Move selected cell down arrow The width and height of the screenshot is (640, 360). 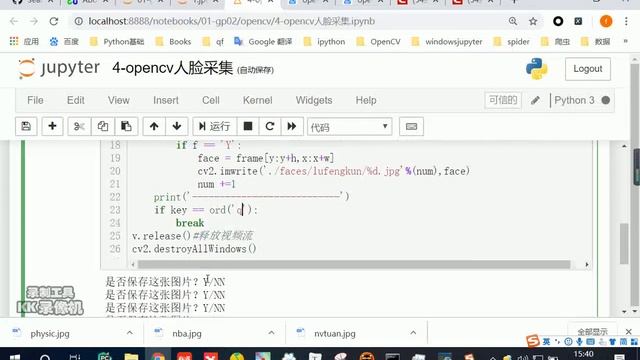[x=177, y=126]
